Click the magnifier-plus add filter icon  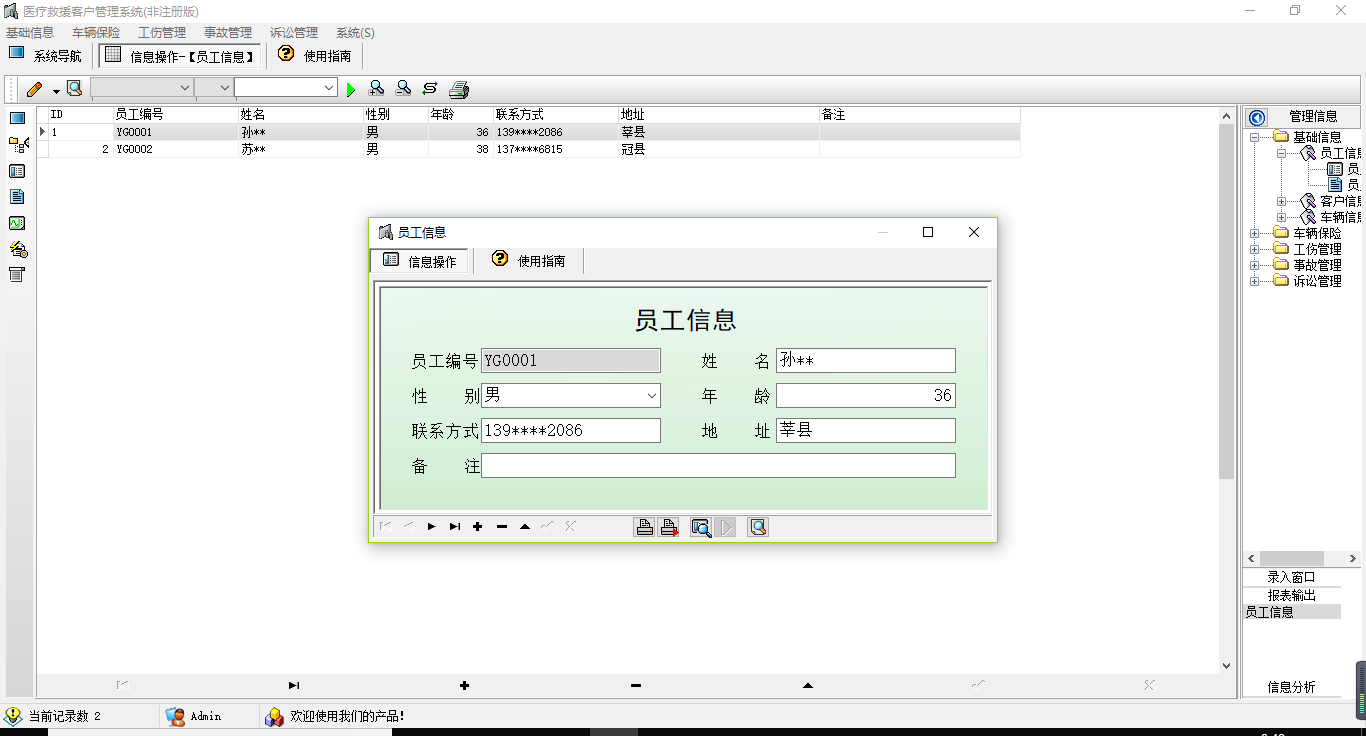(x=377, y=89)
